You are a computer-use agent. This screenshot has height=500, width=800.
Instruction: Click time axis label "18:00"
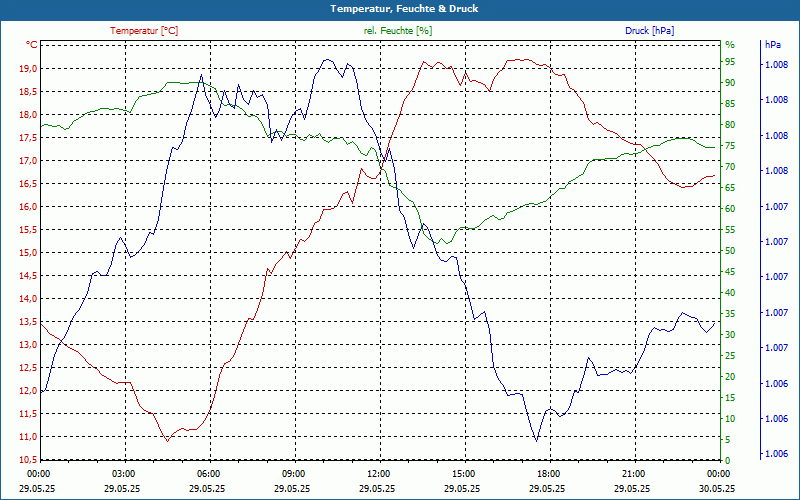pyautogui.click(x=547, y=473)
